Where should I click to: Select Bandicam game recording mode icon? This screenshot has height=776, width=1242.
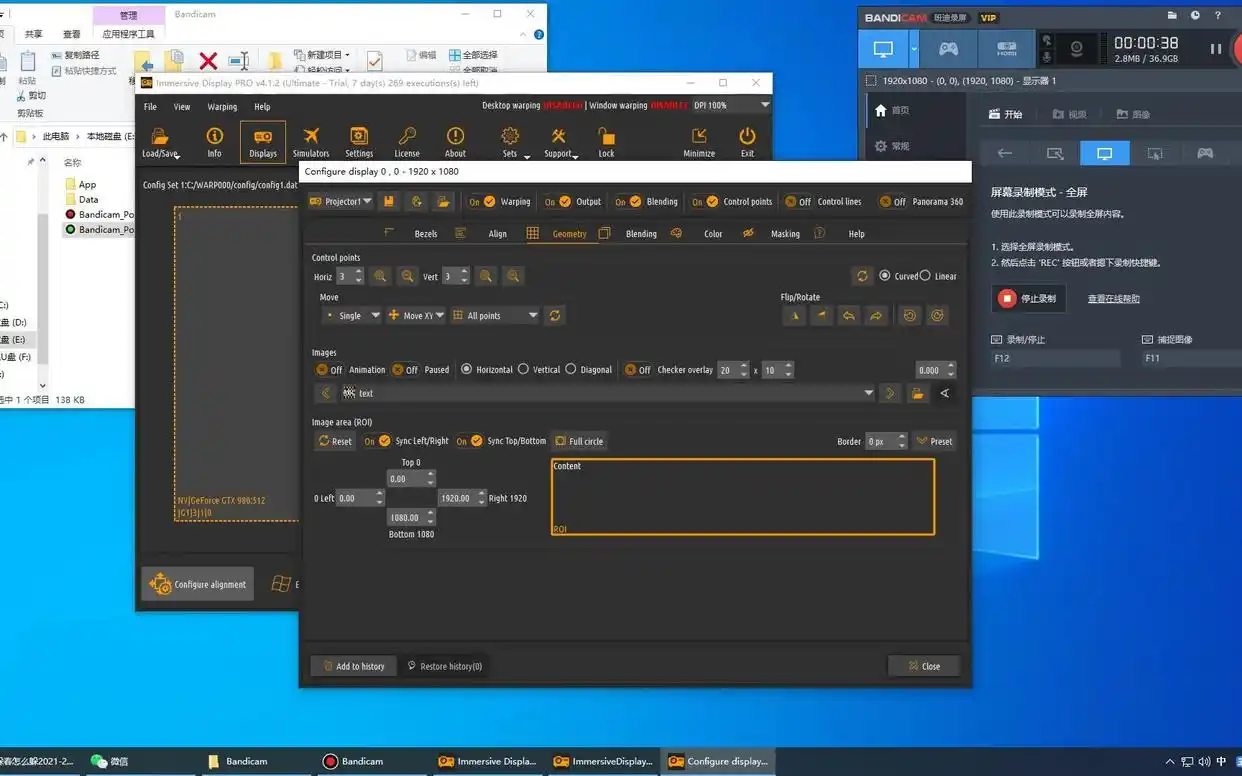point(948,48)
